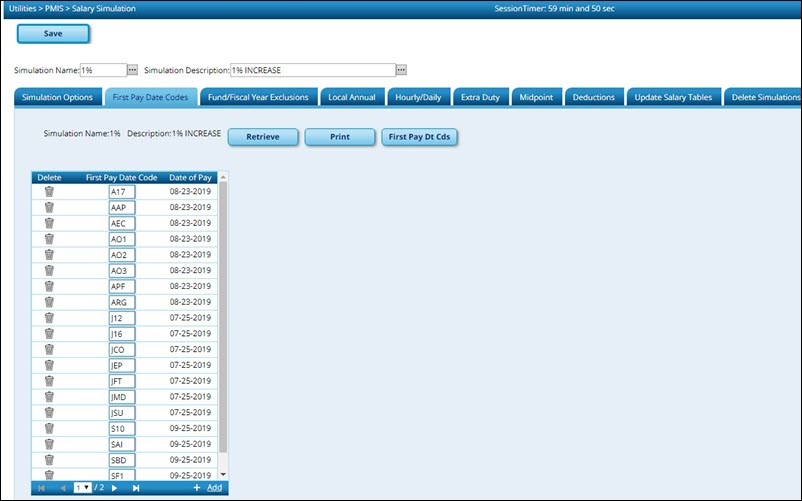Image resolution: width=802 pixels, height=501 pixels.
Task: Click the J12 row date 07-25-2019
Action: pos(190,318)
